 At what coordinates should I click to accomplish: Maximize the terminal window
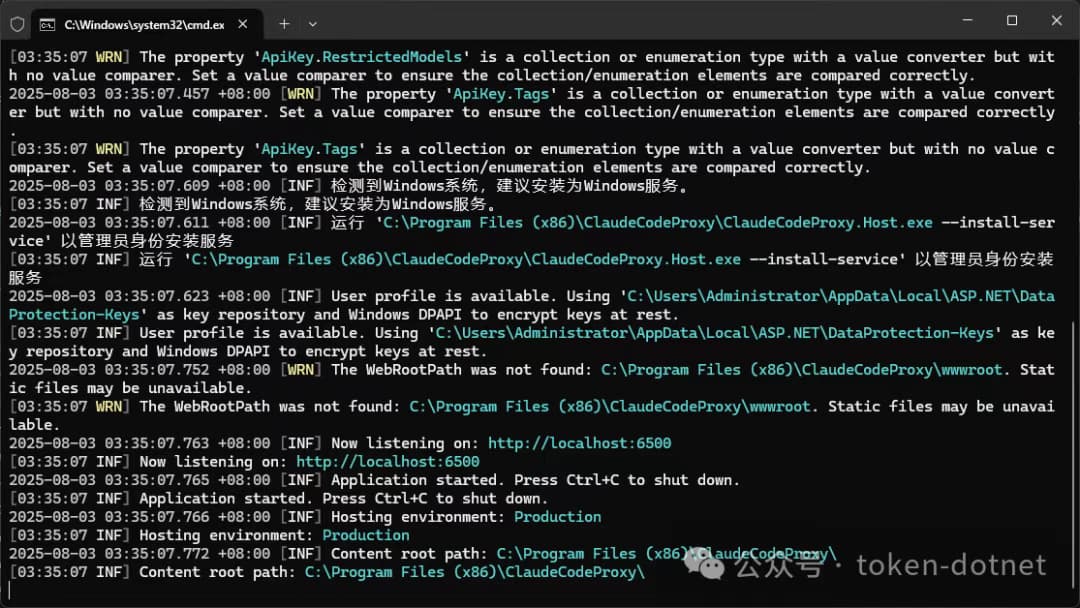coord(1012,21)
